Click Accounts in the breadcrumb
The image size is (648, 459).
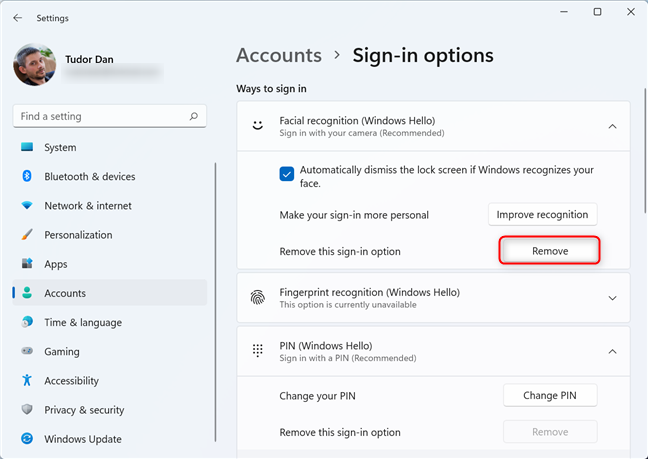pyautogui.click(x=279, y=55)
